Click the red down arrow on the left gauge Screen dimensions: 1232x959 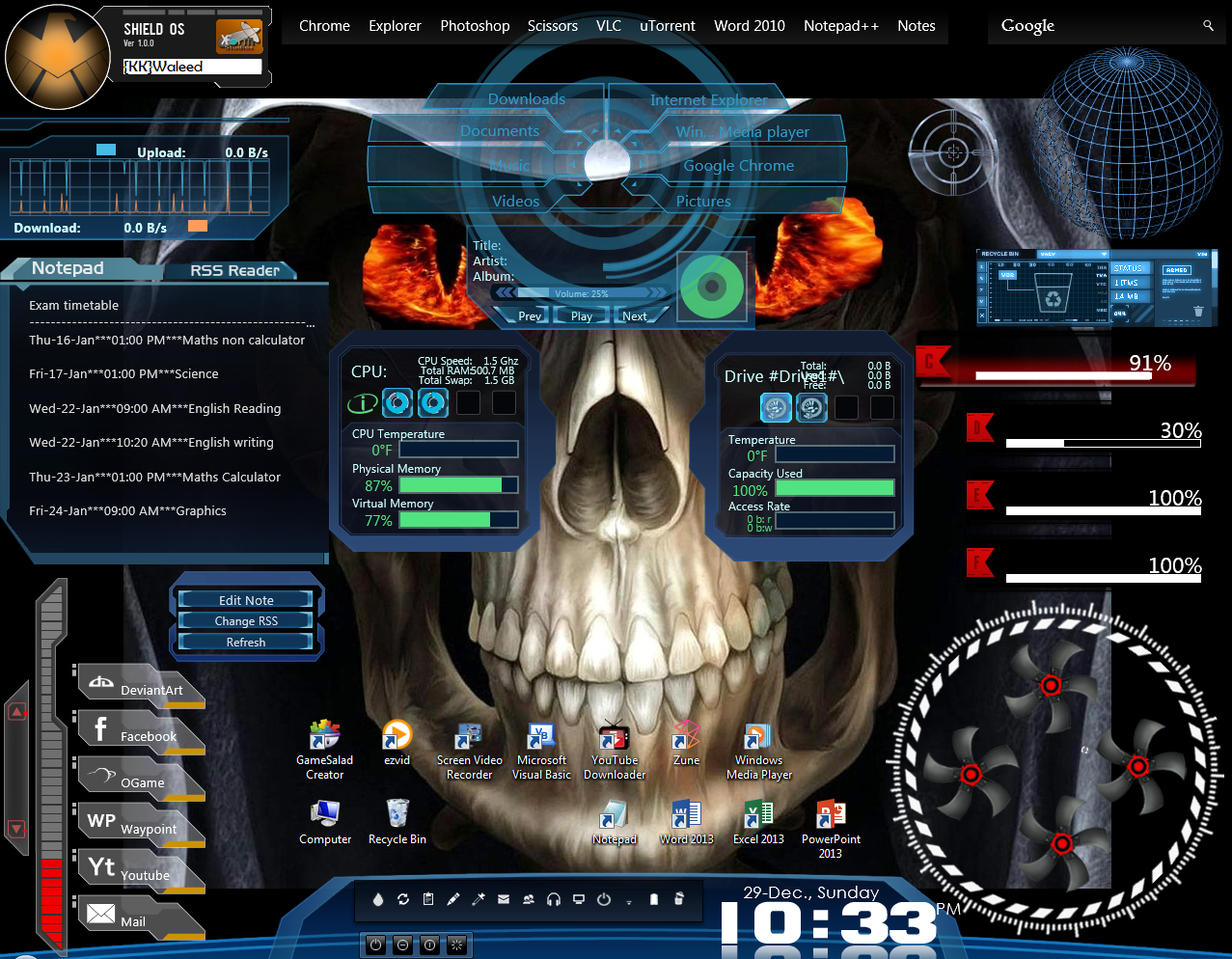(16, 829)
